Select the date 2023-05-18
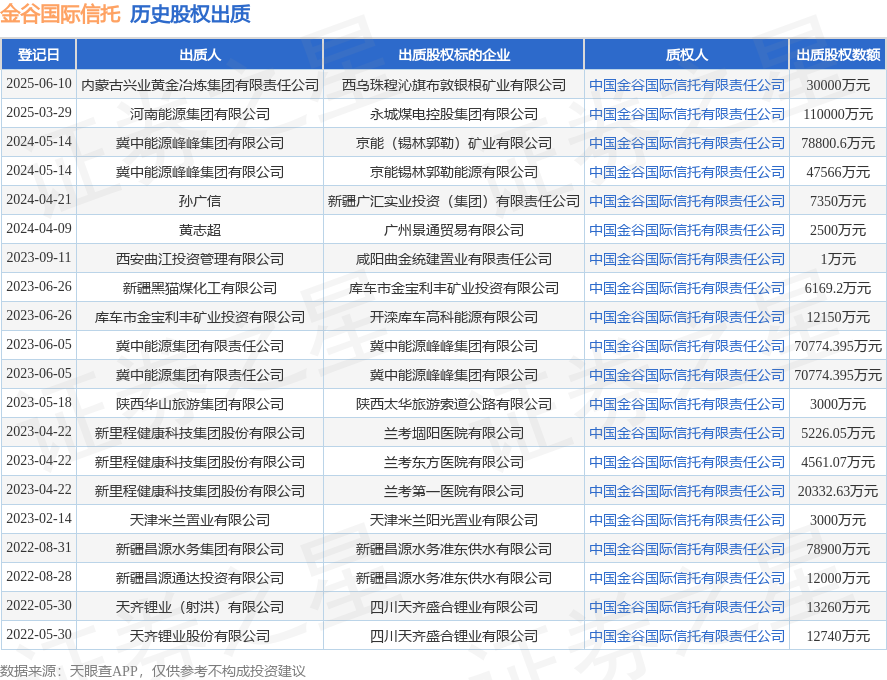This screenshot has width=887, height=680. click(39, 403)
